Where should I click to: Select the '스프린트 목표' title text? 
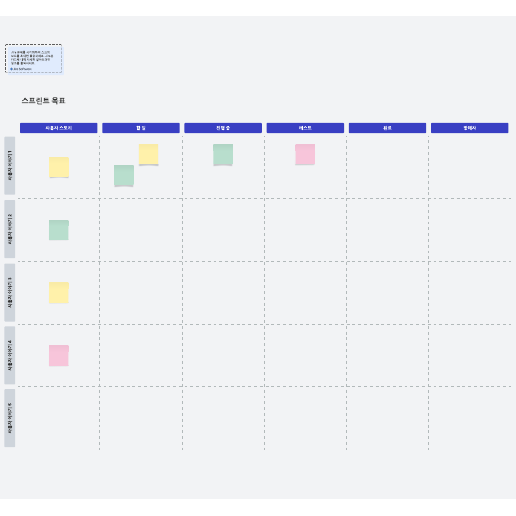point(43,101)
